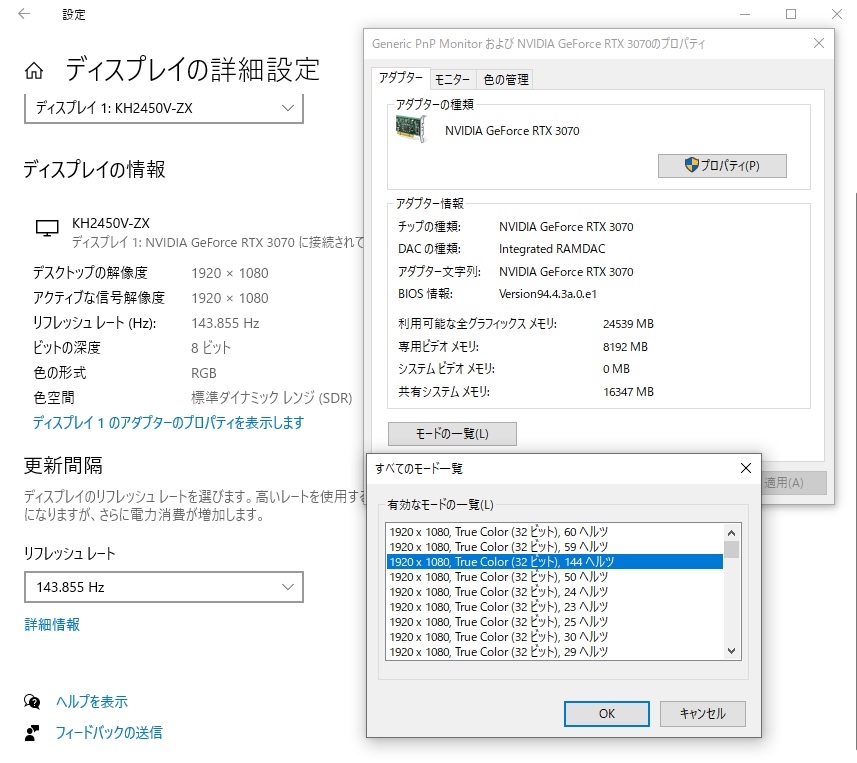Maximize the Settings window
The width and height of the screenshot is (857, 763).
click(791, 14)
